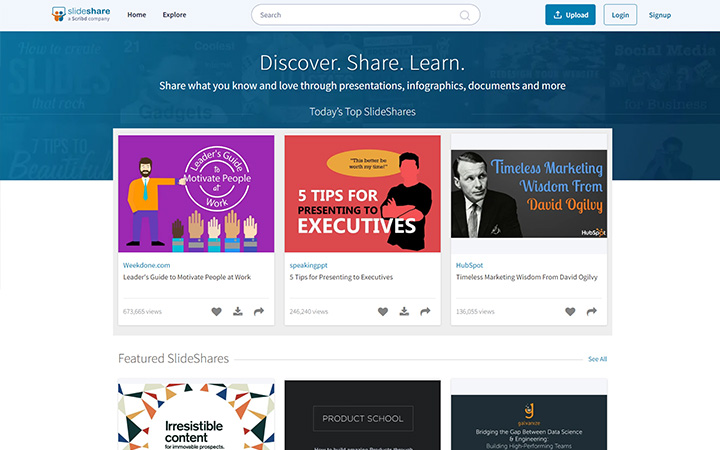Image resolution: width=720 pixels, height=450 pixels.
Task: Go to the Home menu item
Action: pos(137,15)
